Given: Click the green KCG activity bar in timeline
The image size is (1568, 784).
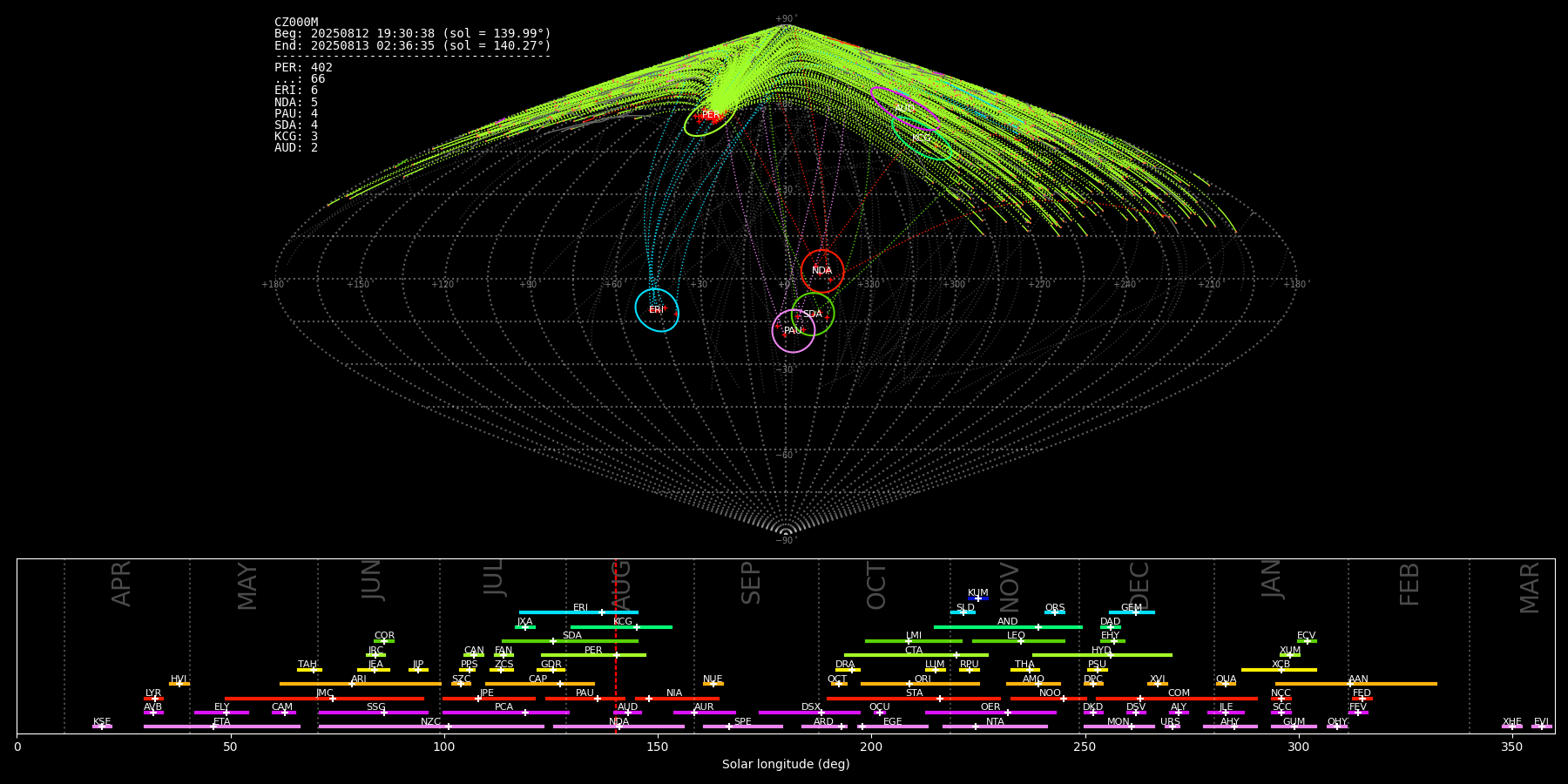Looking at the screenshot, I should point(621,627).
